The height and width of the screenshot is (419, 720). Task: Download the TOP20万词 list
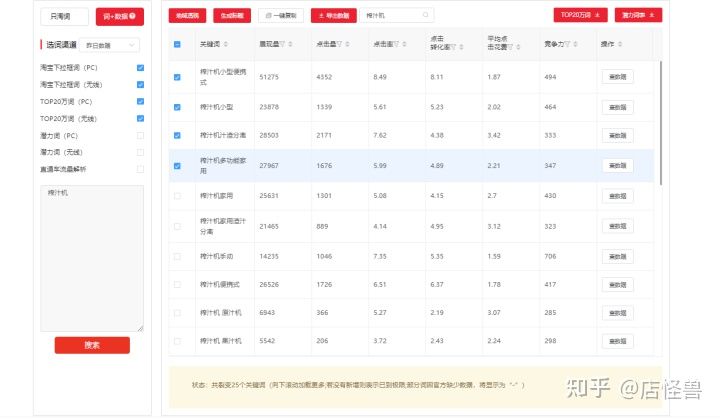point(580,15)
